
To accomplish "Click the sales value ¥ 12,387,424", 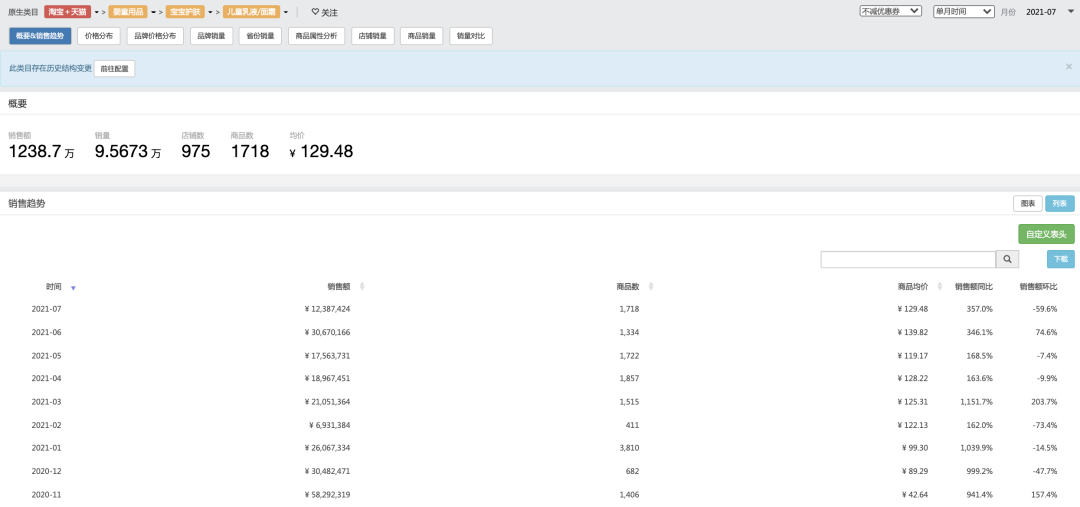I will point(327,309).
